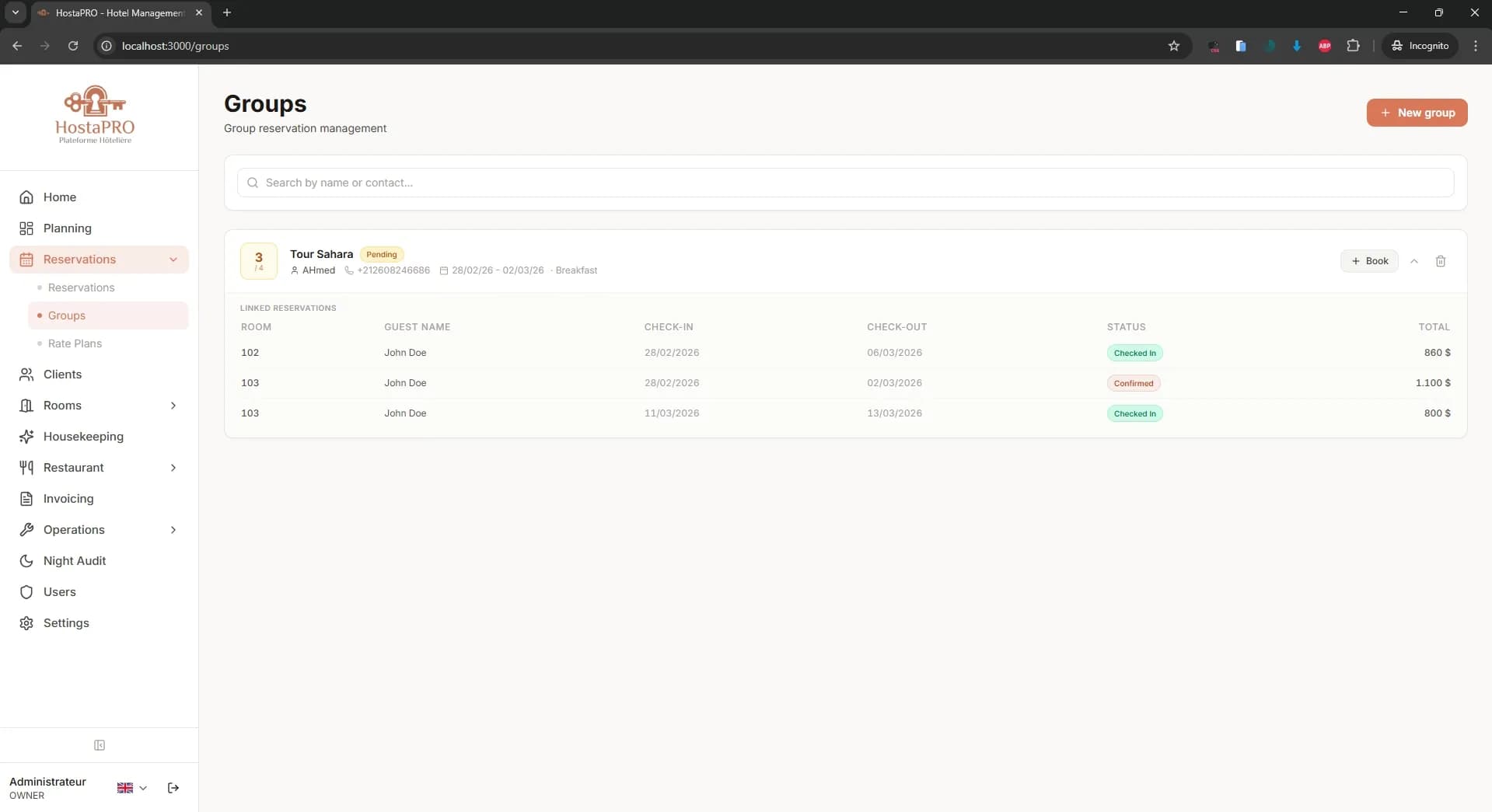Go to Invoicing in the sidebar
This screenshot has height=812, width=1492.
point(68,499)
